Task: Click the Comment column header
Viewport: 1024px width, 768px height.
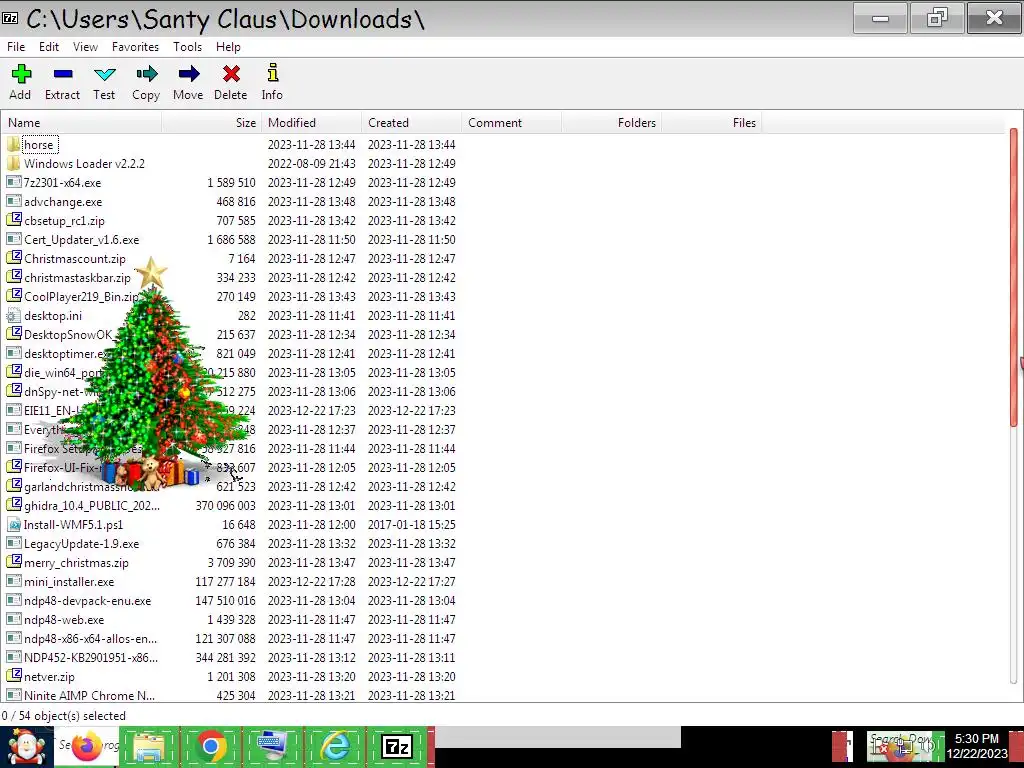Action: [511, 123]
